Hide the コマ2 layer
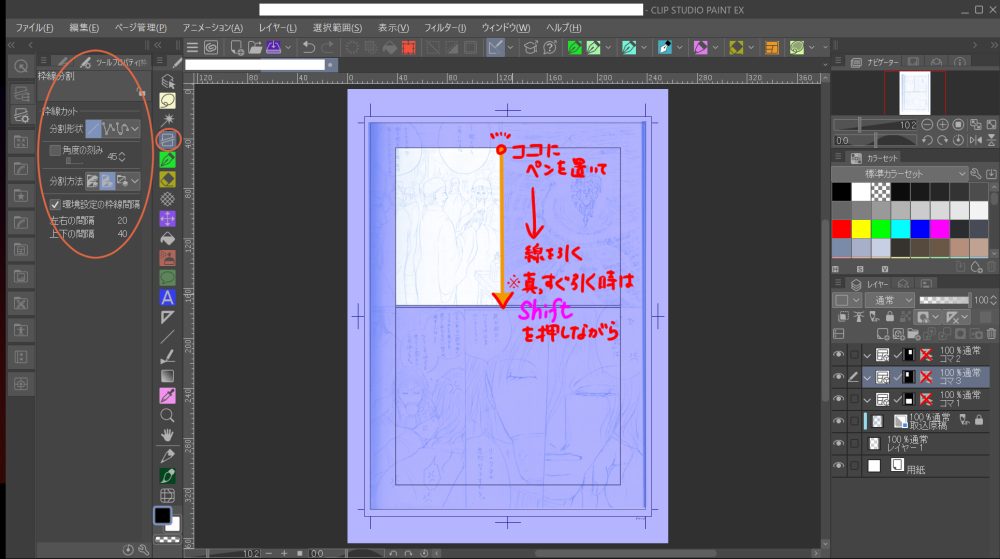 point(839,354)
